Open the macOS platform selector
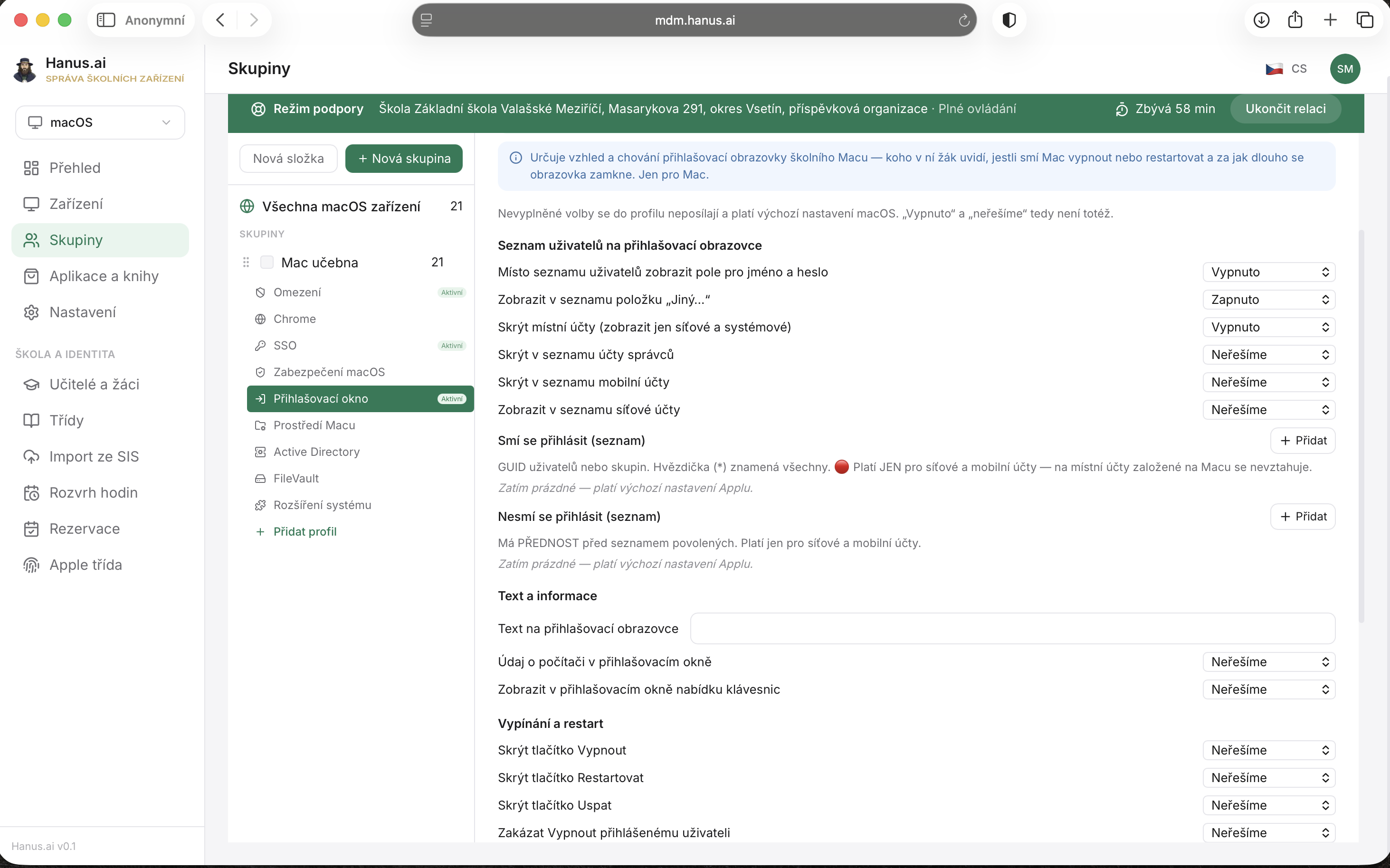Image resolution: width=1390 pixels, height=868 pixels. click(100, 123)
